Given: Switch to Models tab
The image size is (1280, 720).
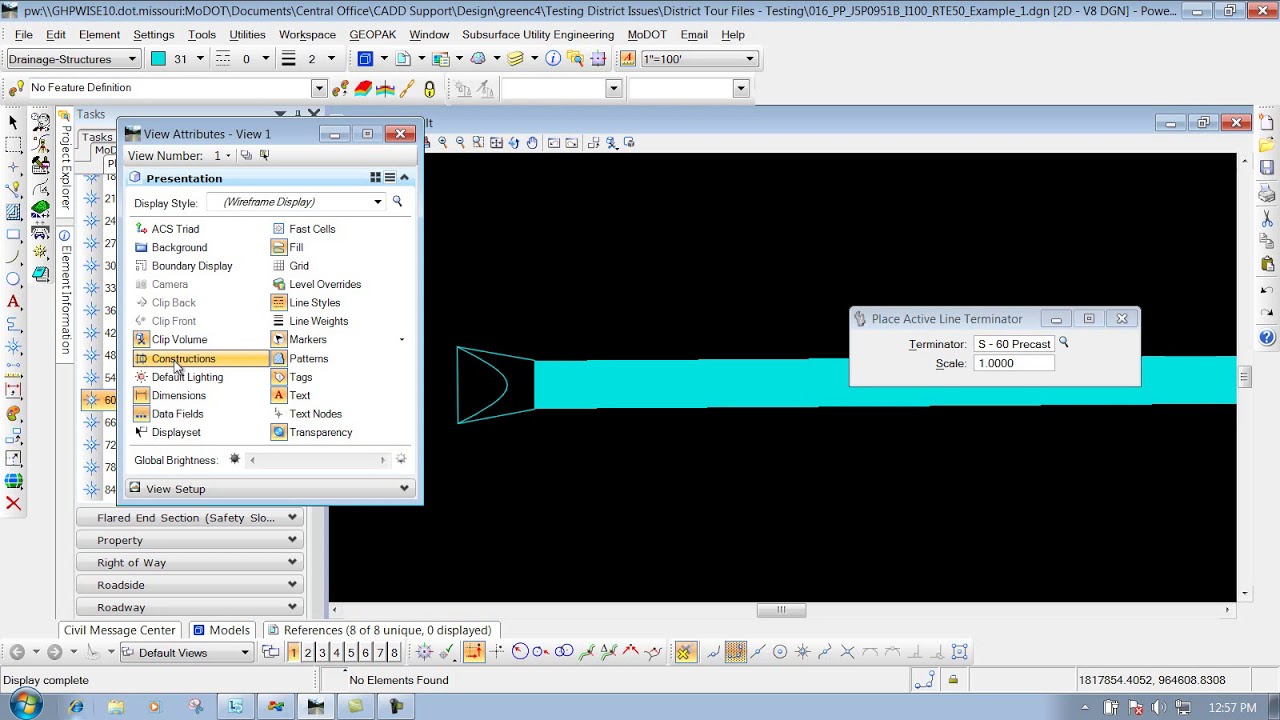Looking at the screenshot, I should [221, 630].
